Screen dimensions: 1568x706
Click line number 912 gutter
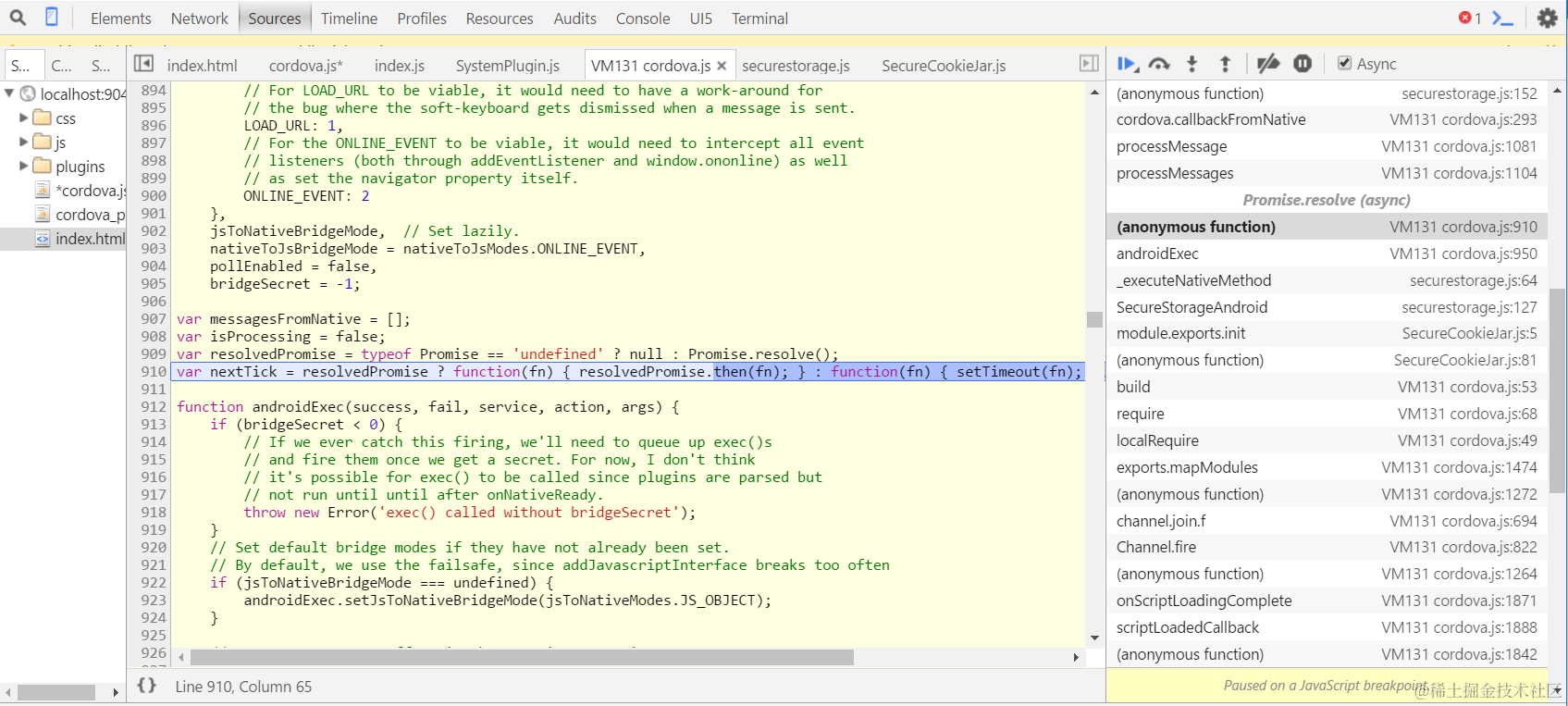(x=154, y=406)
